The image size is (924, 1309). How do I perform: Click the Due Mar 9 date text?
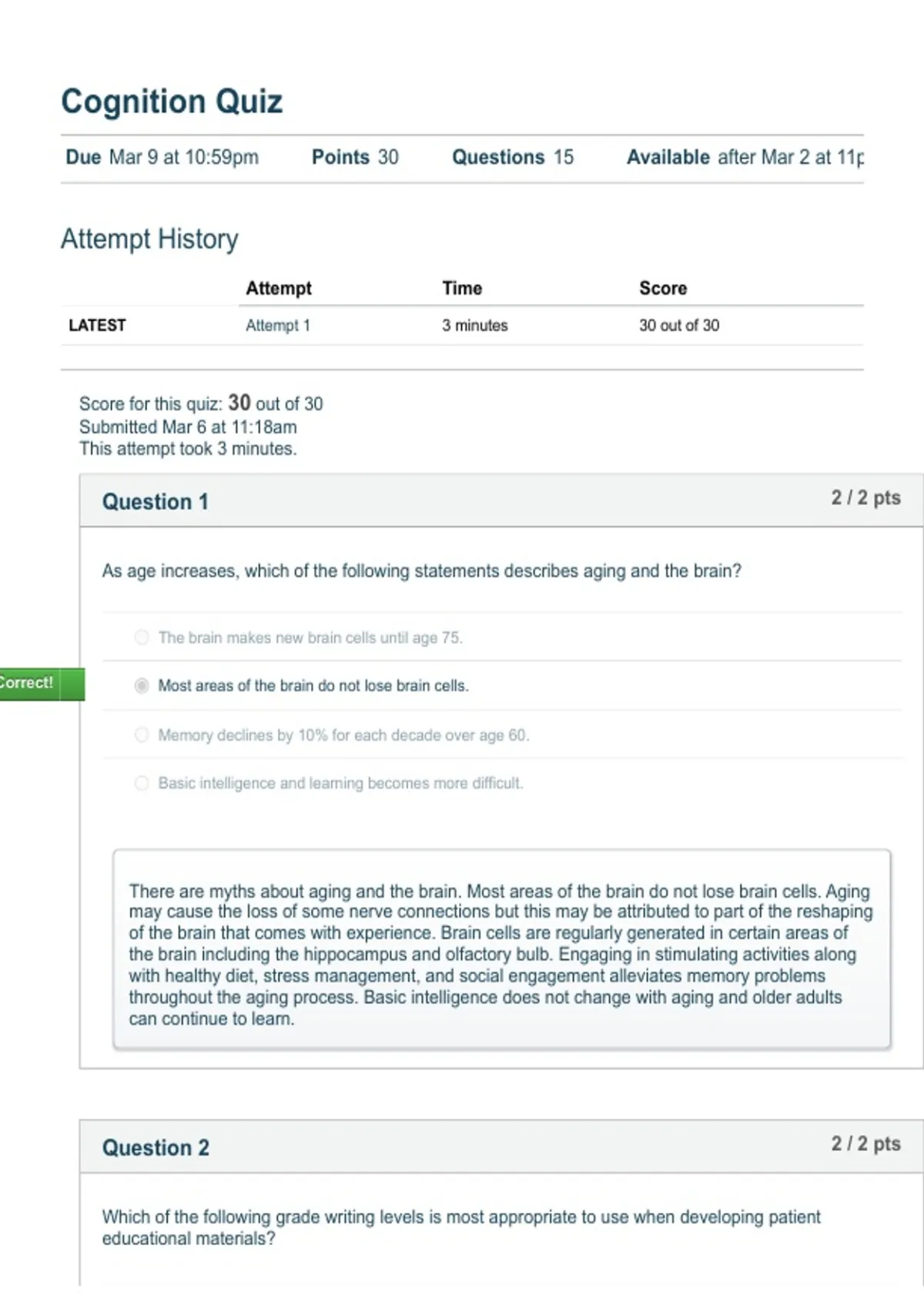point(162,157)
